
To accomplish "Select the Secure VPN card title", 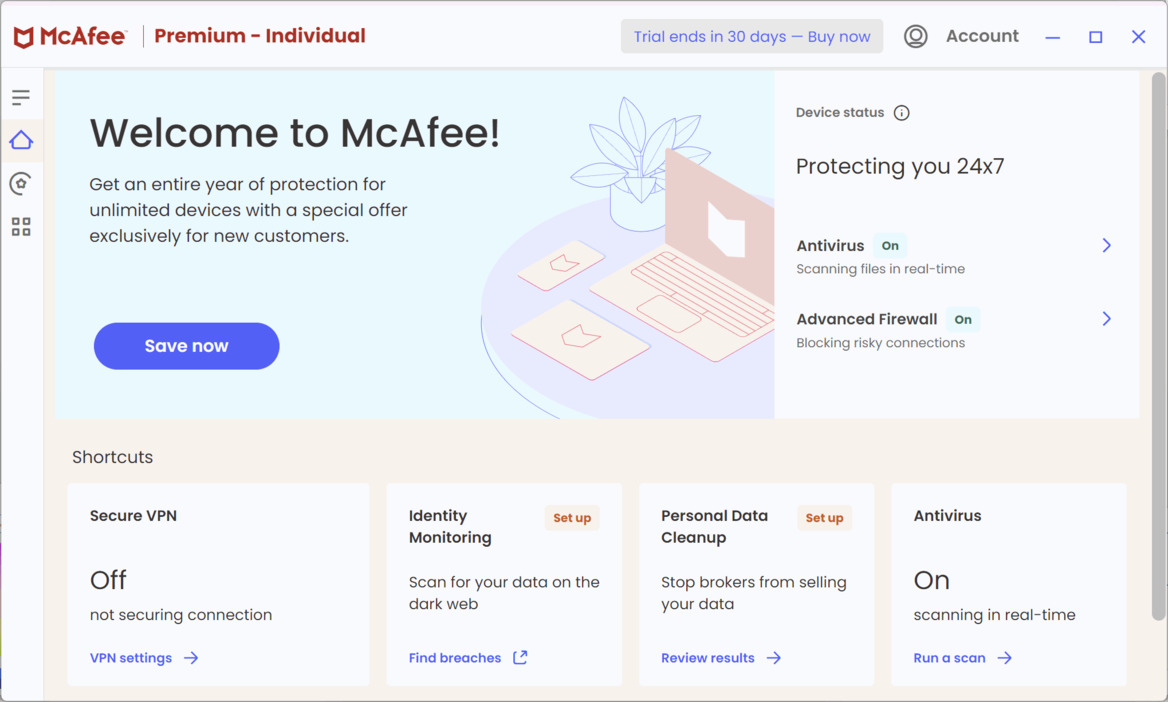I will coord(133,516).
